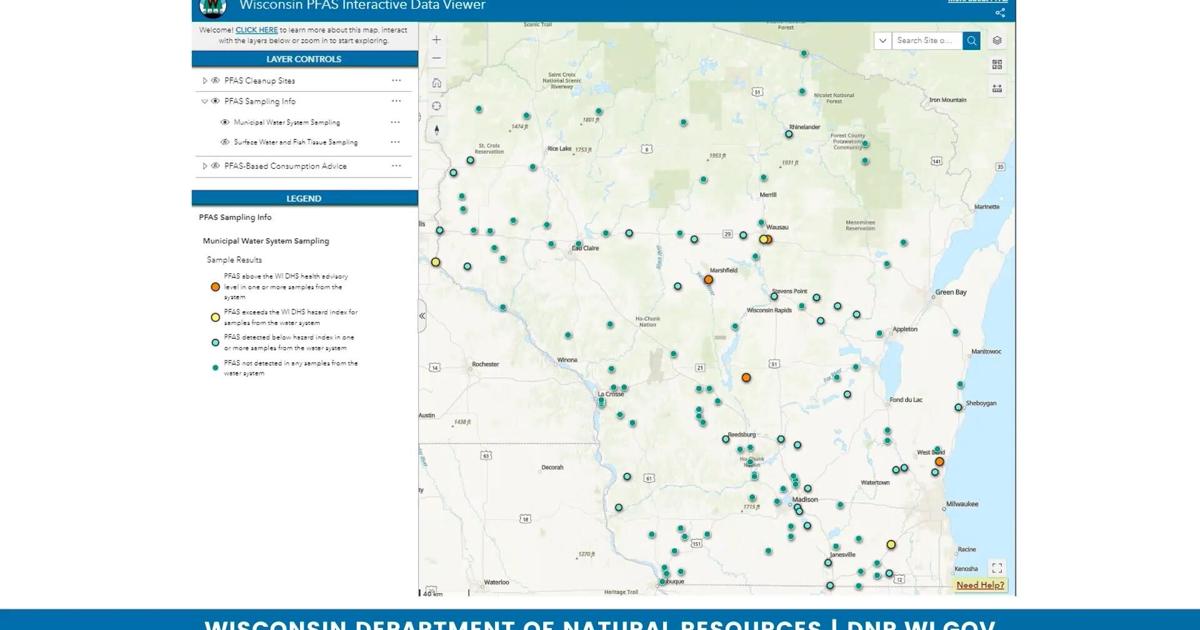Open options menu for PFAS-Based Consumption Advice

pyautogui.click(x=397, y=166)
